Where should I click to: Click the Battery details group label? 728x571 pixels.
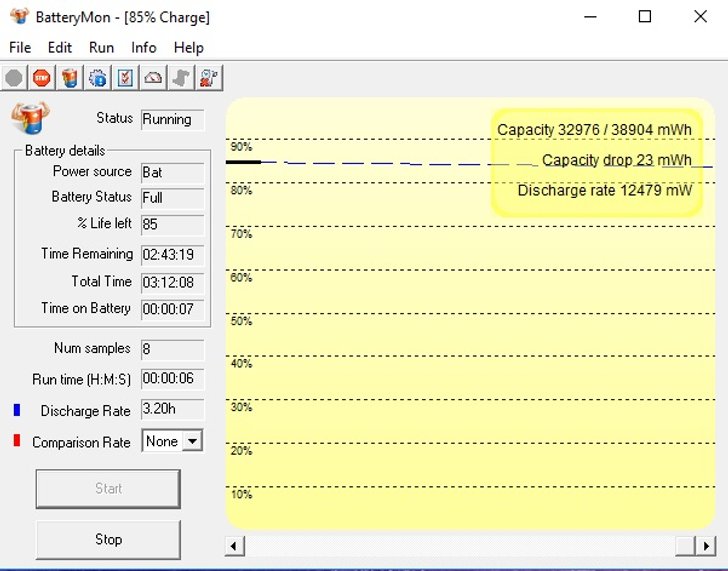(x=65, y=150)
